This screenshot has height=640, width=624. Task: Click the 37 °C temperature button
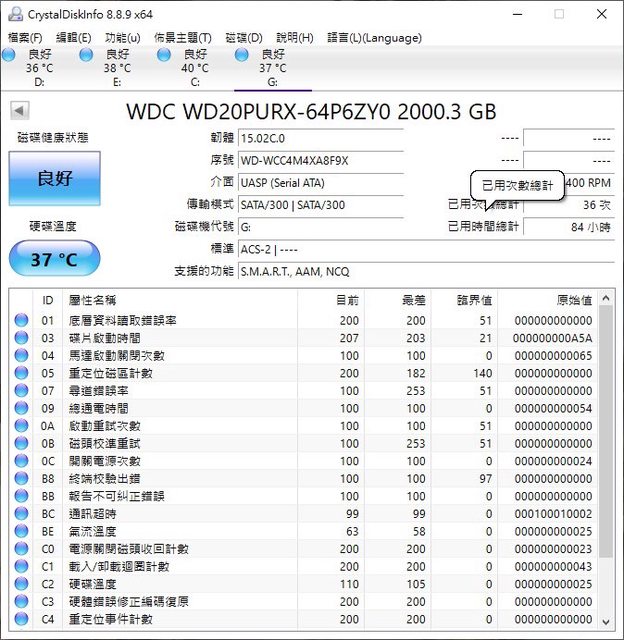(x=55, y=259)
